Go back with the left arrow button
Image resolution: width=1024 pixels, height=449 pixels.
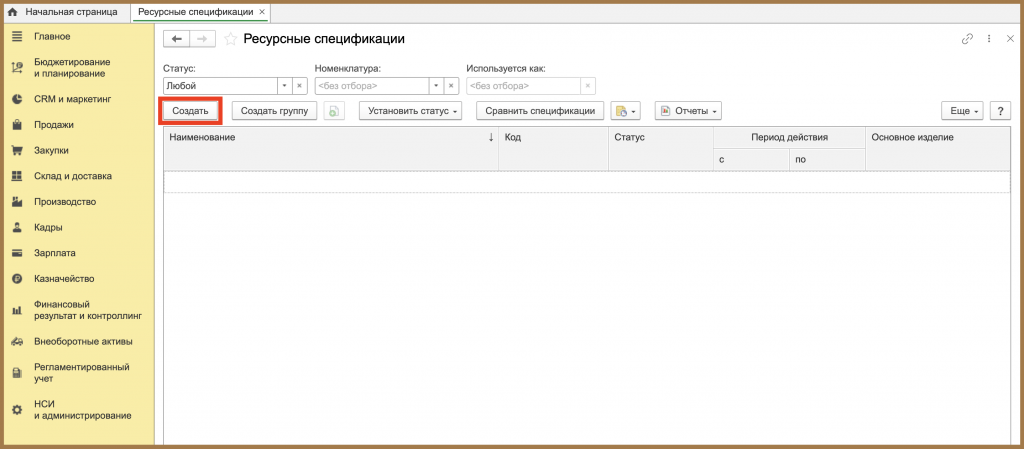[x=176, y=39]
